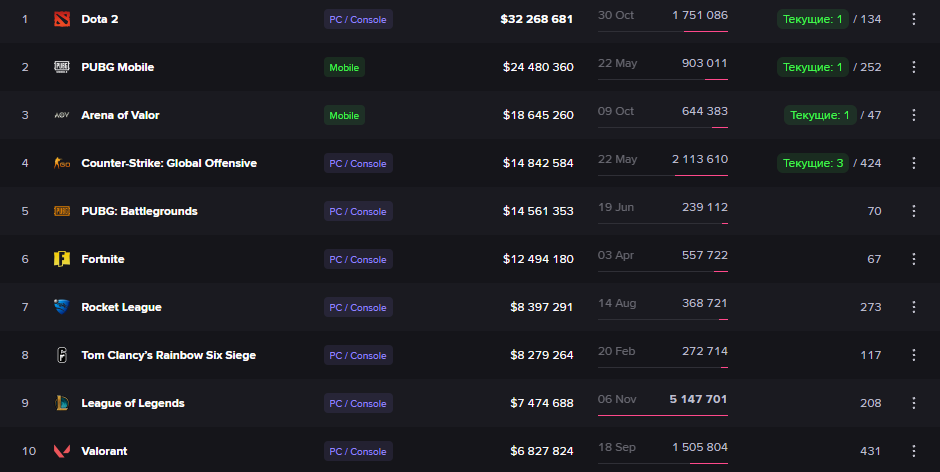This screenshot has height=472, width=940.
Task: Click the Dota 2 prize pool $32 268 681
Action: point(537,19)
